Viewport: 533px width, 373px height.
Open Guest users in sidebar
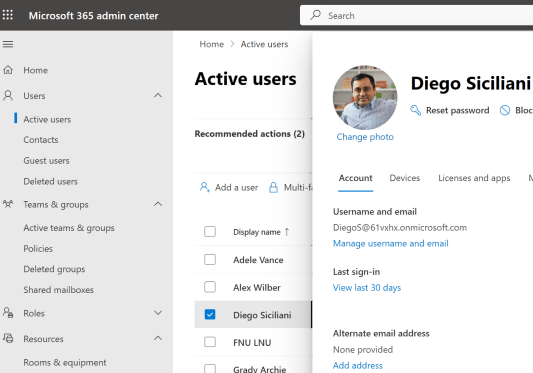(x=46, y=160)
